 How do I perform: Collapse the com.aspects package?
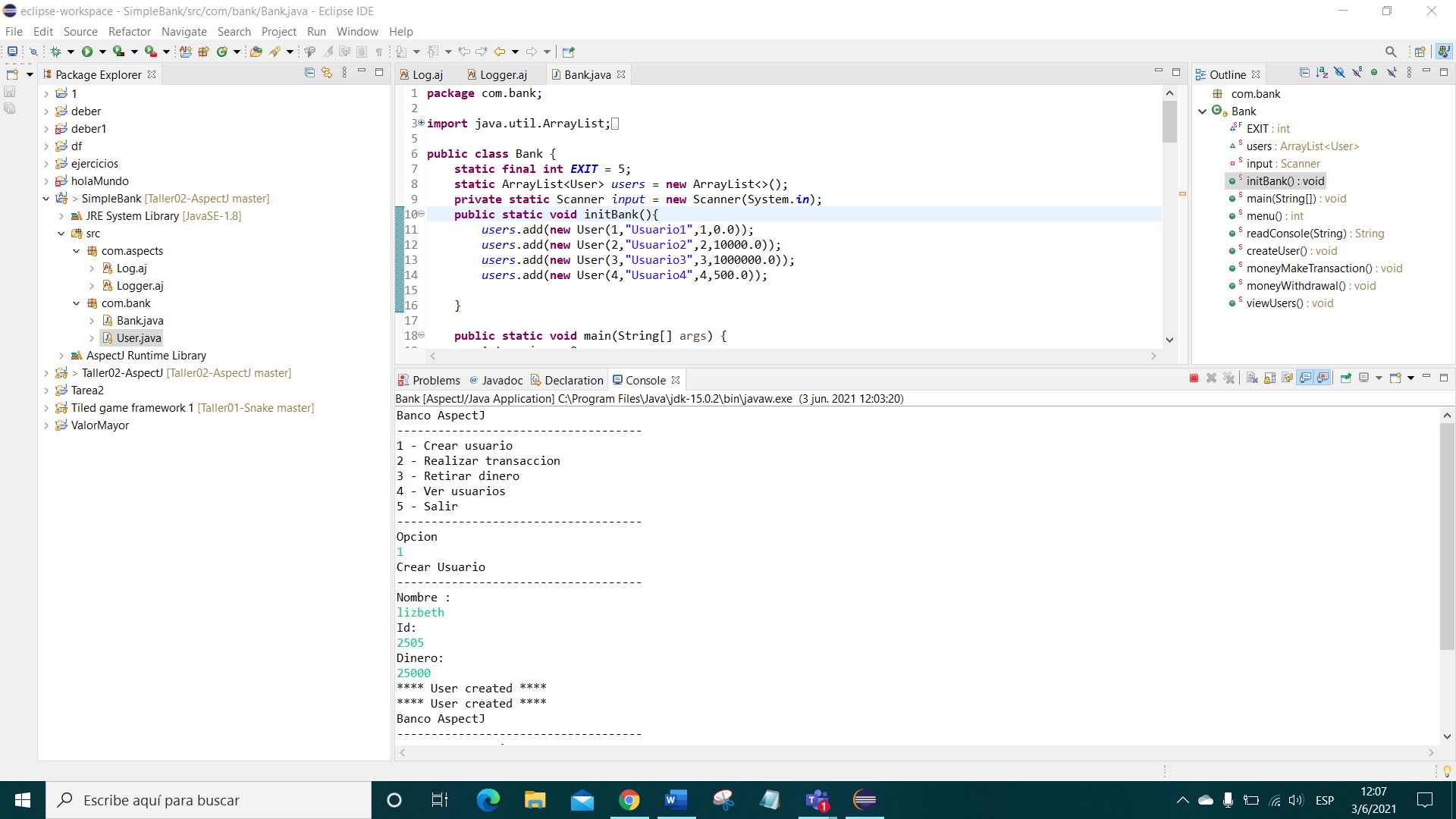[x=77, y=251]
